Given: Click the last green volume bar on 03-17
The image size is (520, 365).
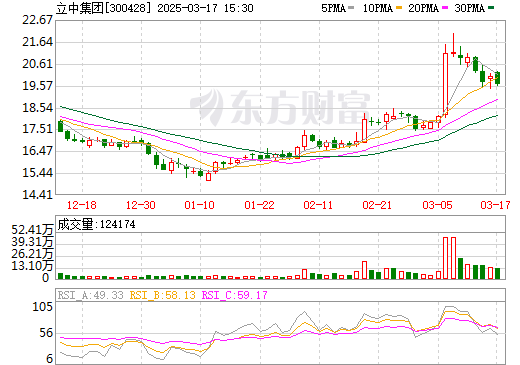Looking at the screenshot, I should click(x=498, y=273).
